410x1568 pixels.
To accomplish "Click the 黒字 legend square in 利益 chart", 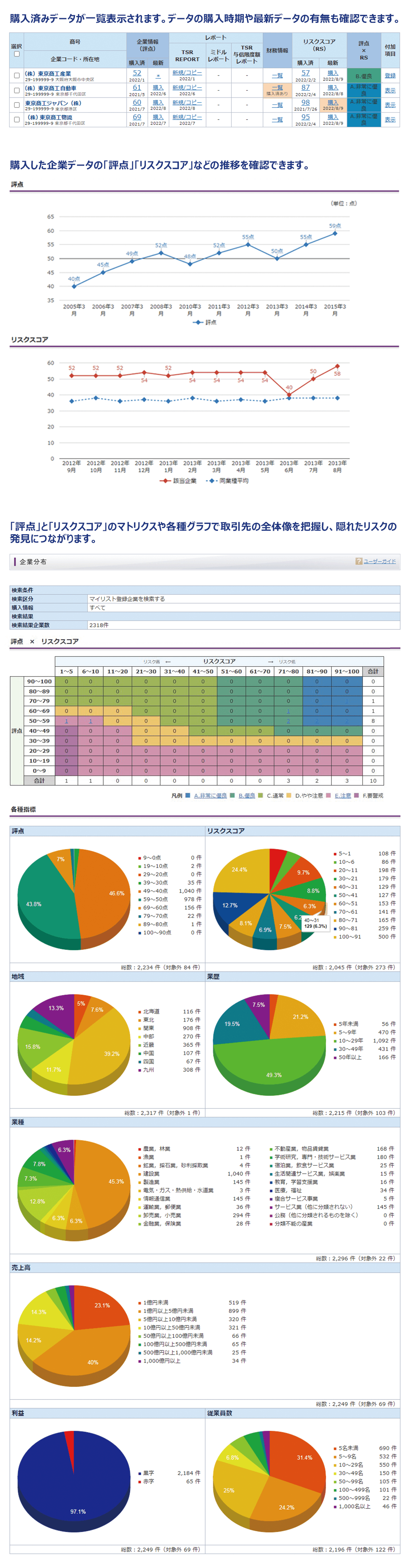I will coord(139,1473).
